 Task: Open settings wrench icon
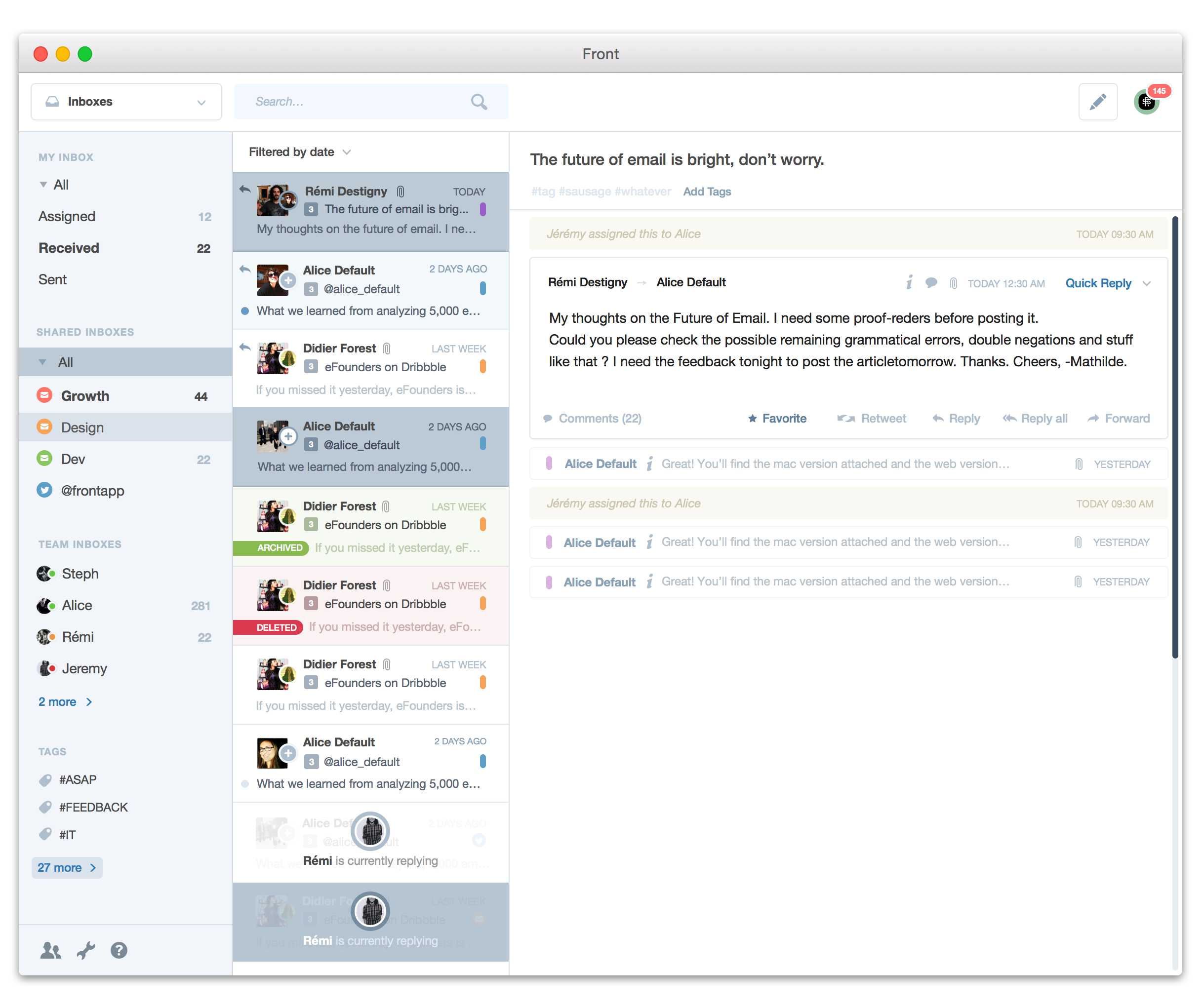point(86,951)
